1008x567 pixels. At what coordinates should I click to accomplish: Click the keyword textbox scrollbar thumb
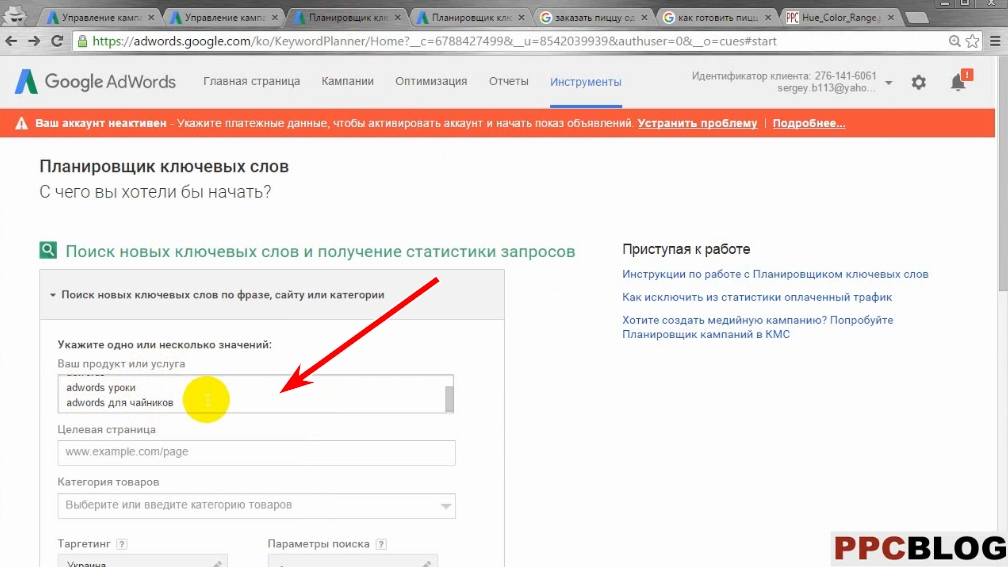(x=449, y=399)
